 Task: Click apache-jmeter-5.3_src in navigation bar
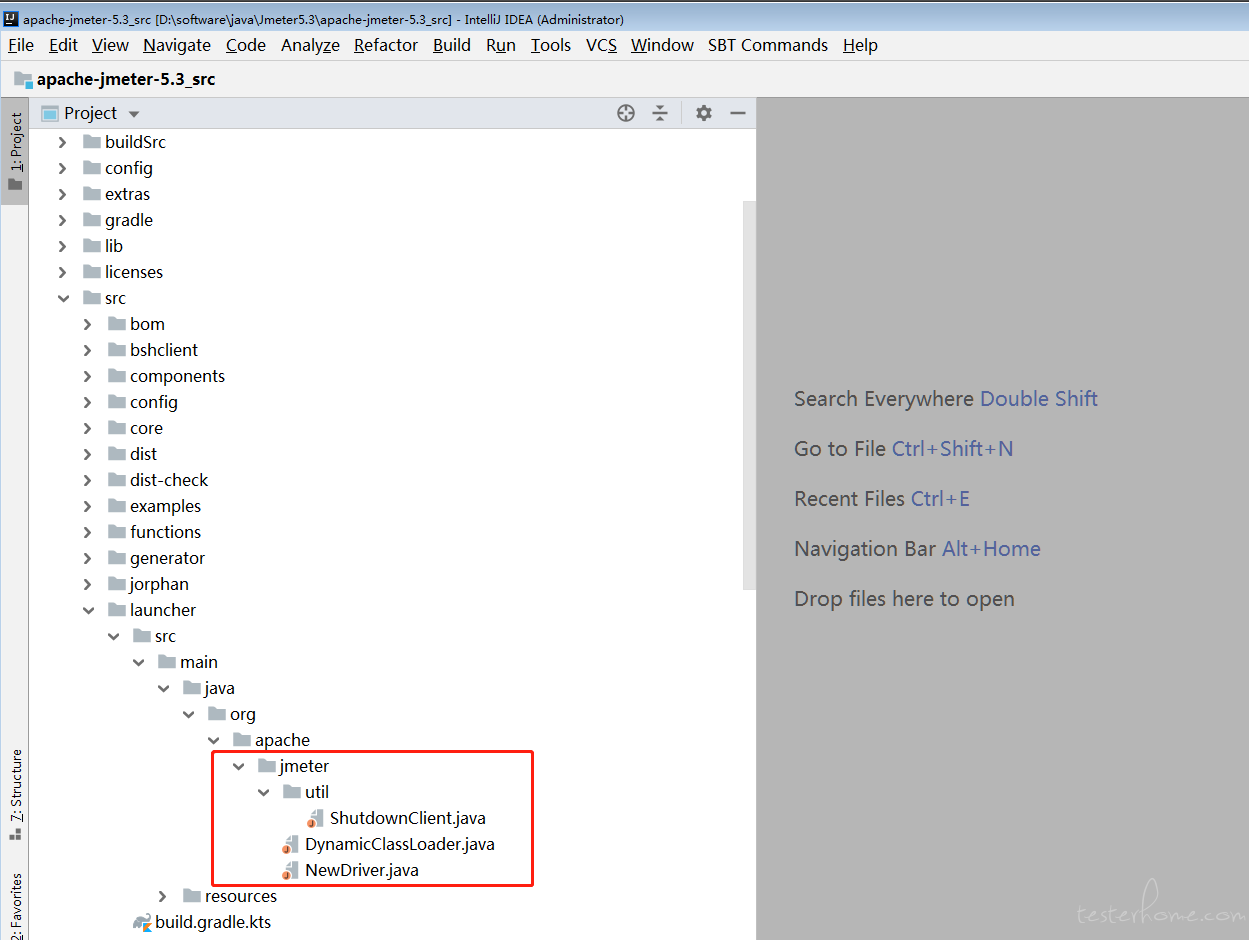[x=126, y=79]
